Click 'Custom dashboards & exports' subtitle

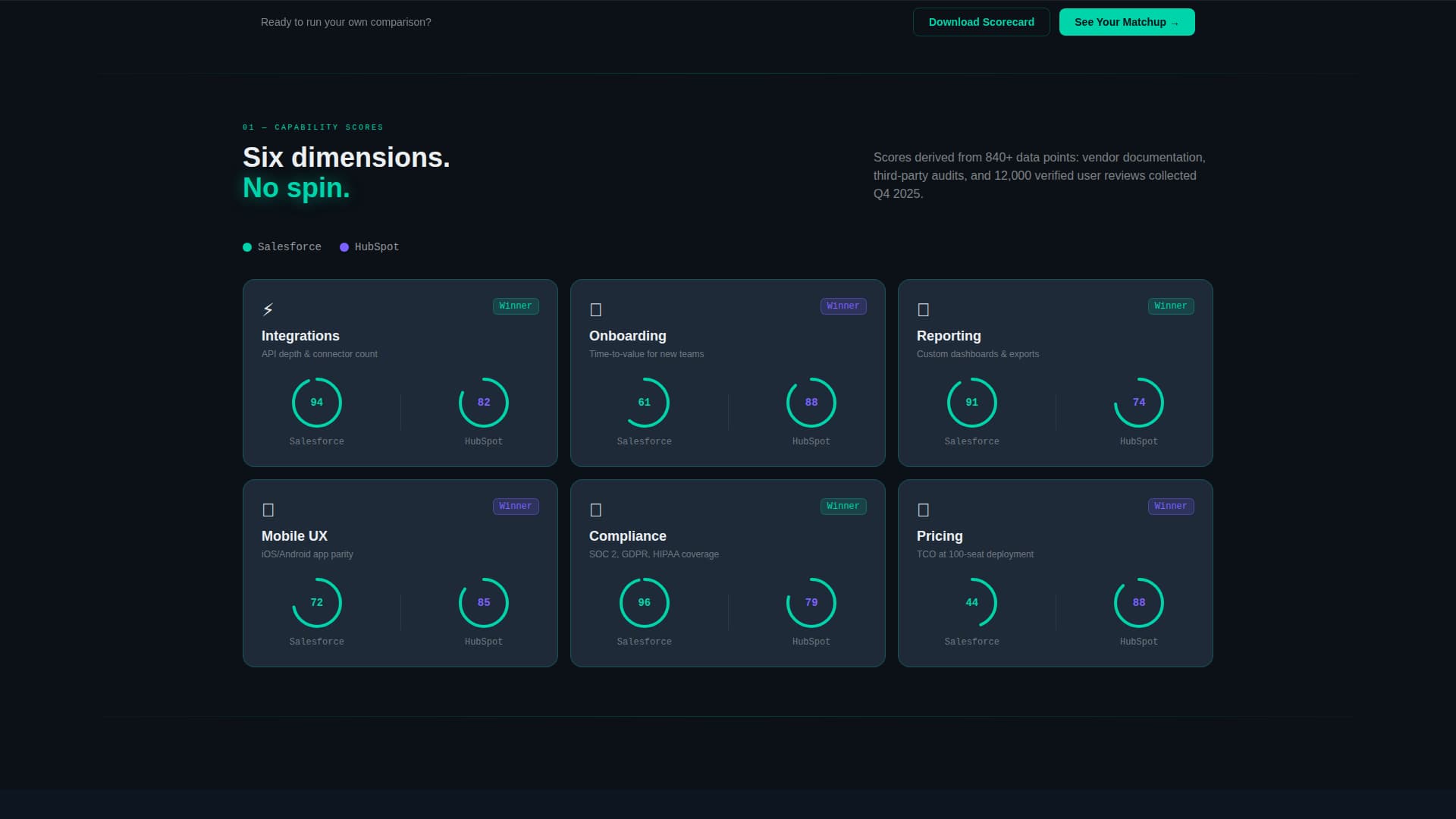click(977, 354)
